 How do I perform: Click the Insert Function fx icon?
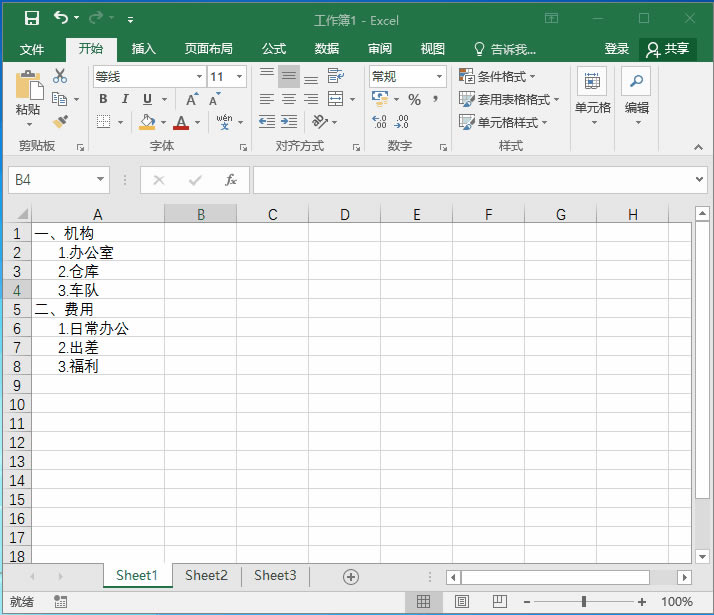click(231, 180)
